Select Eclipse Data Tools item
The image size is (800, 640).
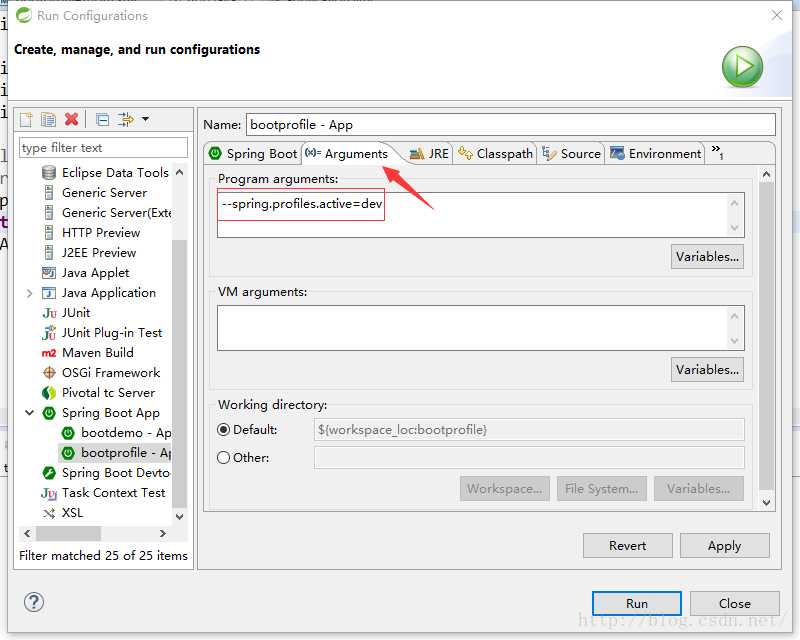tap(115, 173)
